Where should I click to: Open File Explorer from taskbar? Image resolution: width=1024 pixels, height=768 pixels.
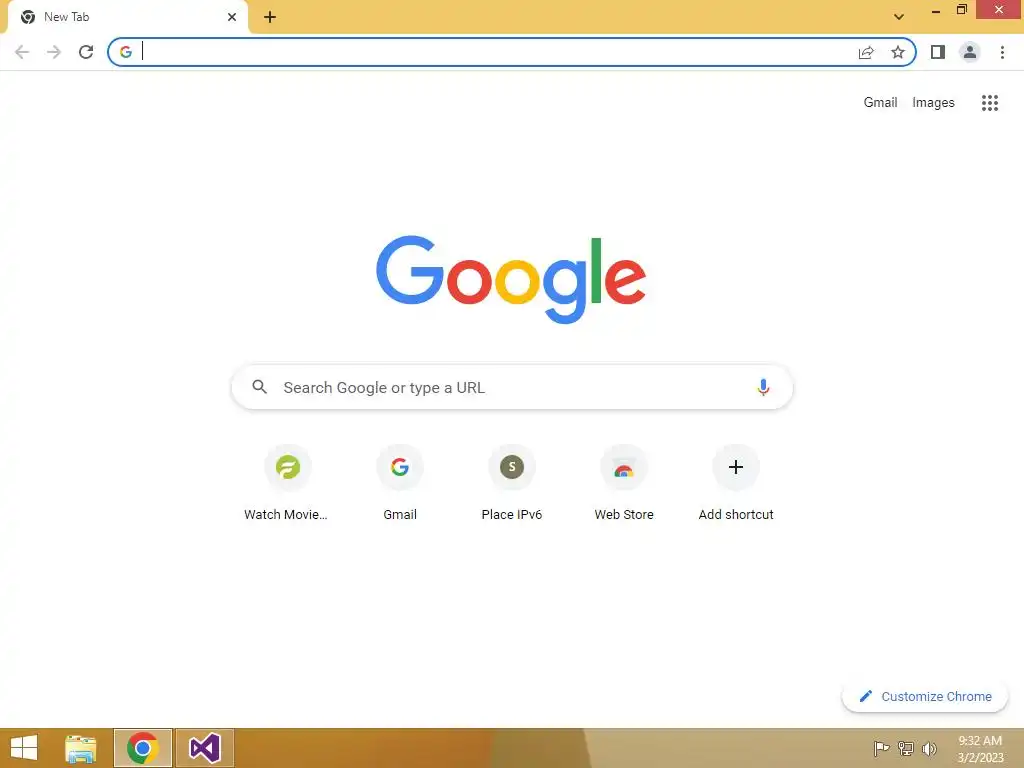[x=81, y=748]
